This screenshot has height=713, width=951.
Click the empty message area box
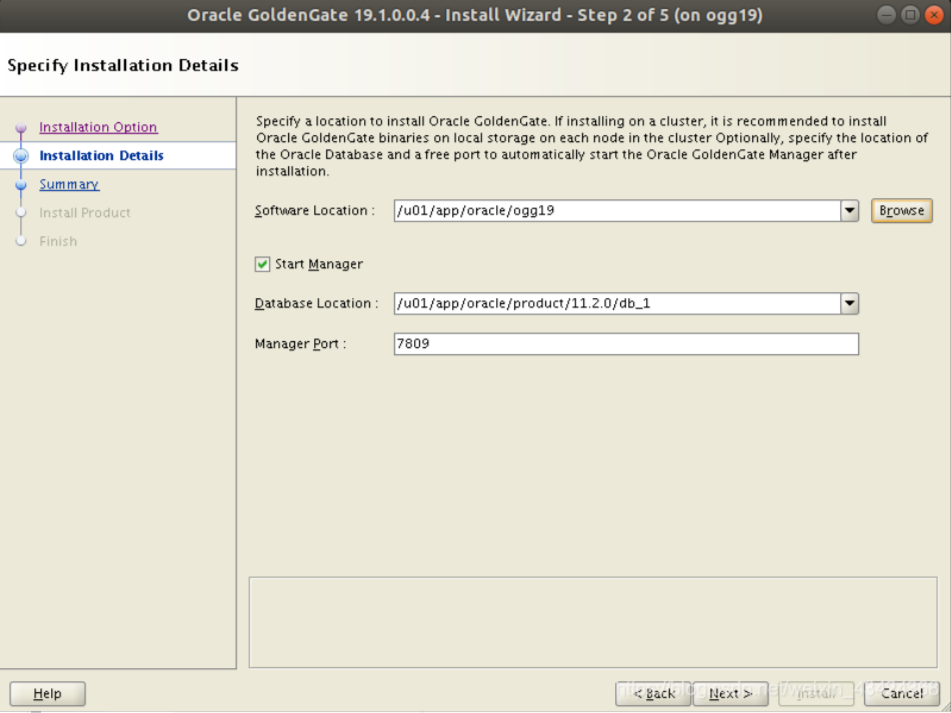click(593, 623)
